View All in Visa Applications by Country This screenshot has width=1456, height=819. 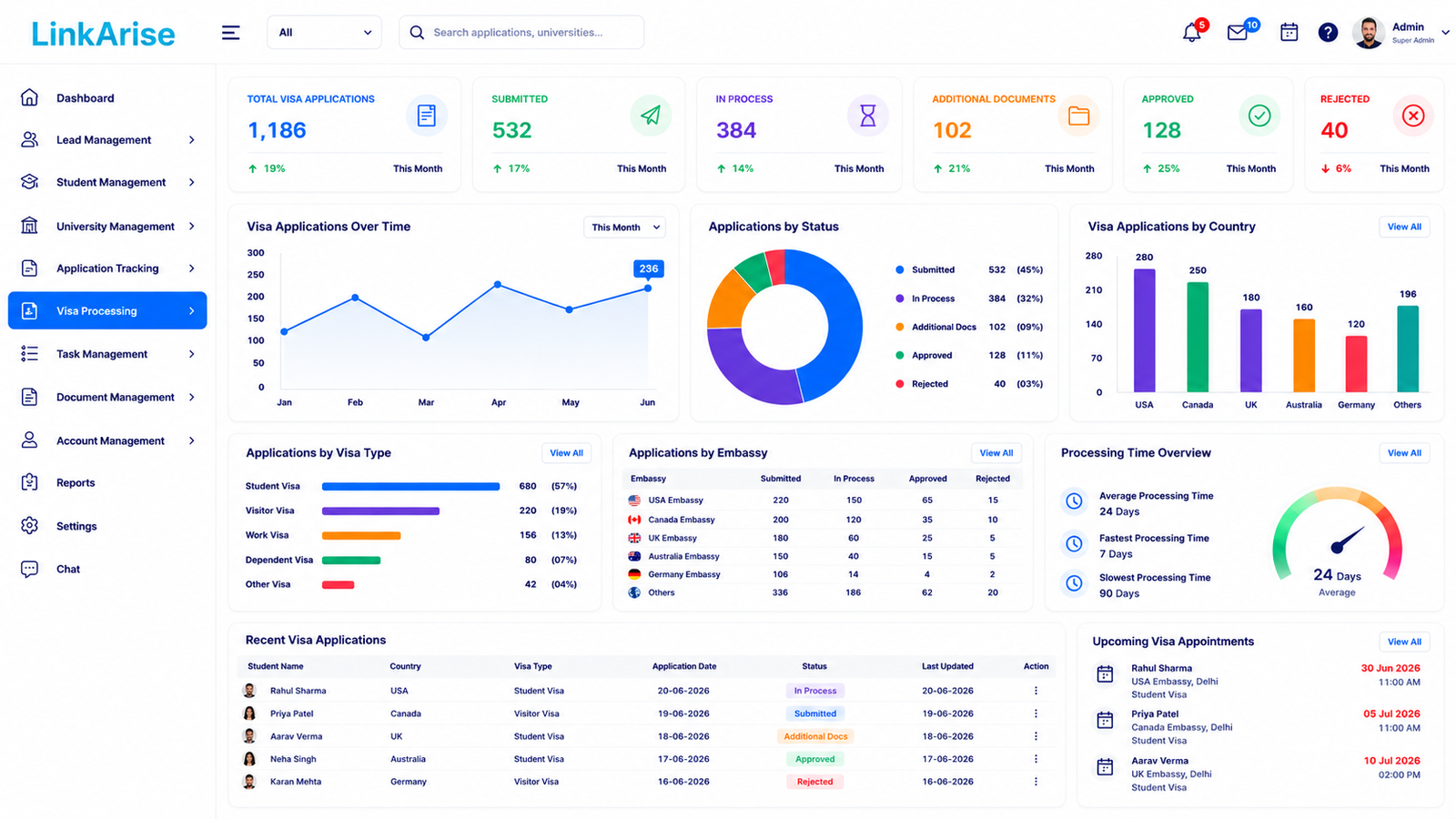click(1404, 227)
